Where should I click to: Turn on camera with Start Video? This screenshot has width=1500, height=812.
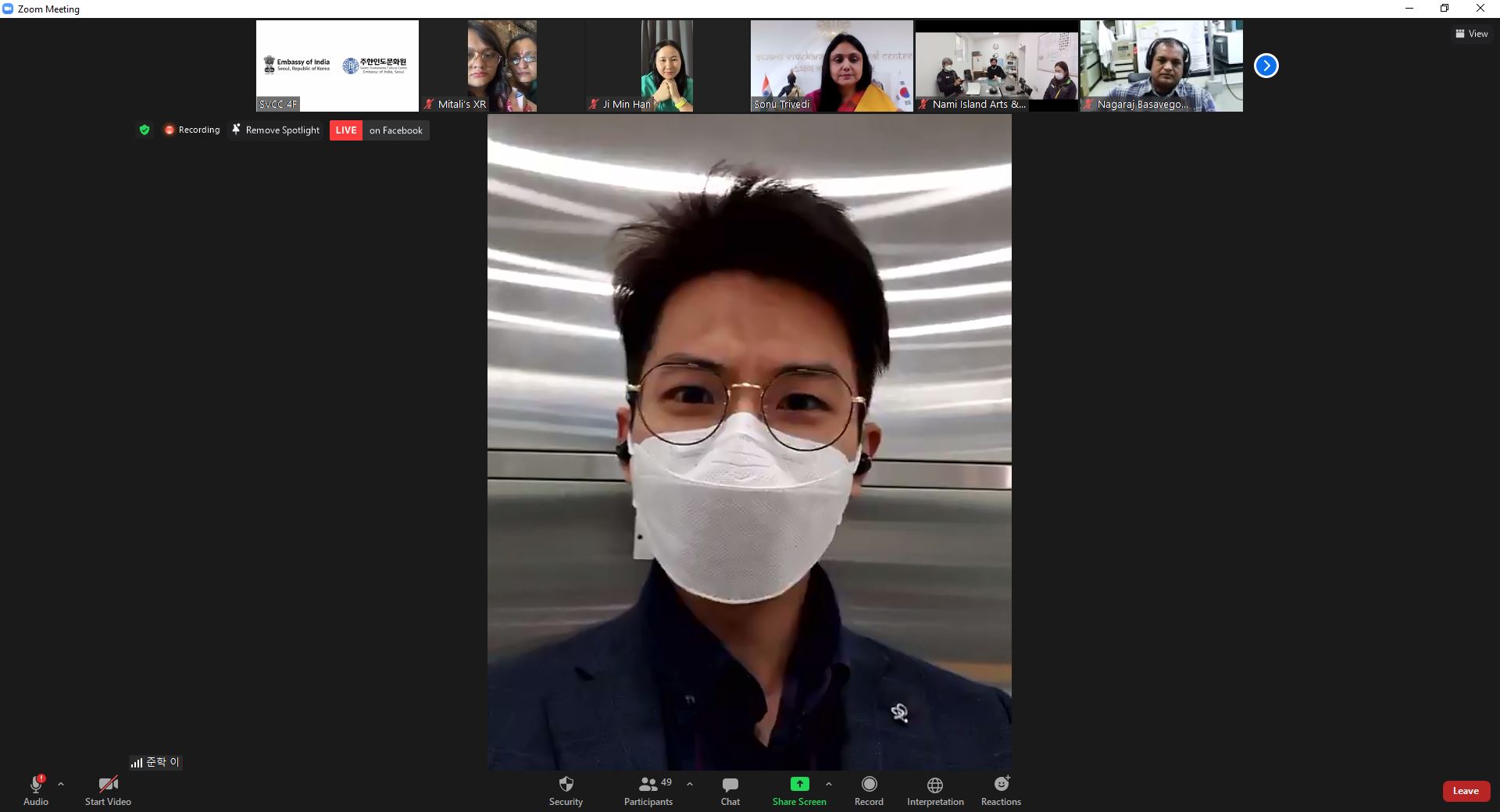(108, 790)
